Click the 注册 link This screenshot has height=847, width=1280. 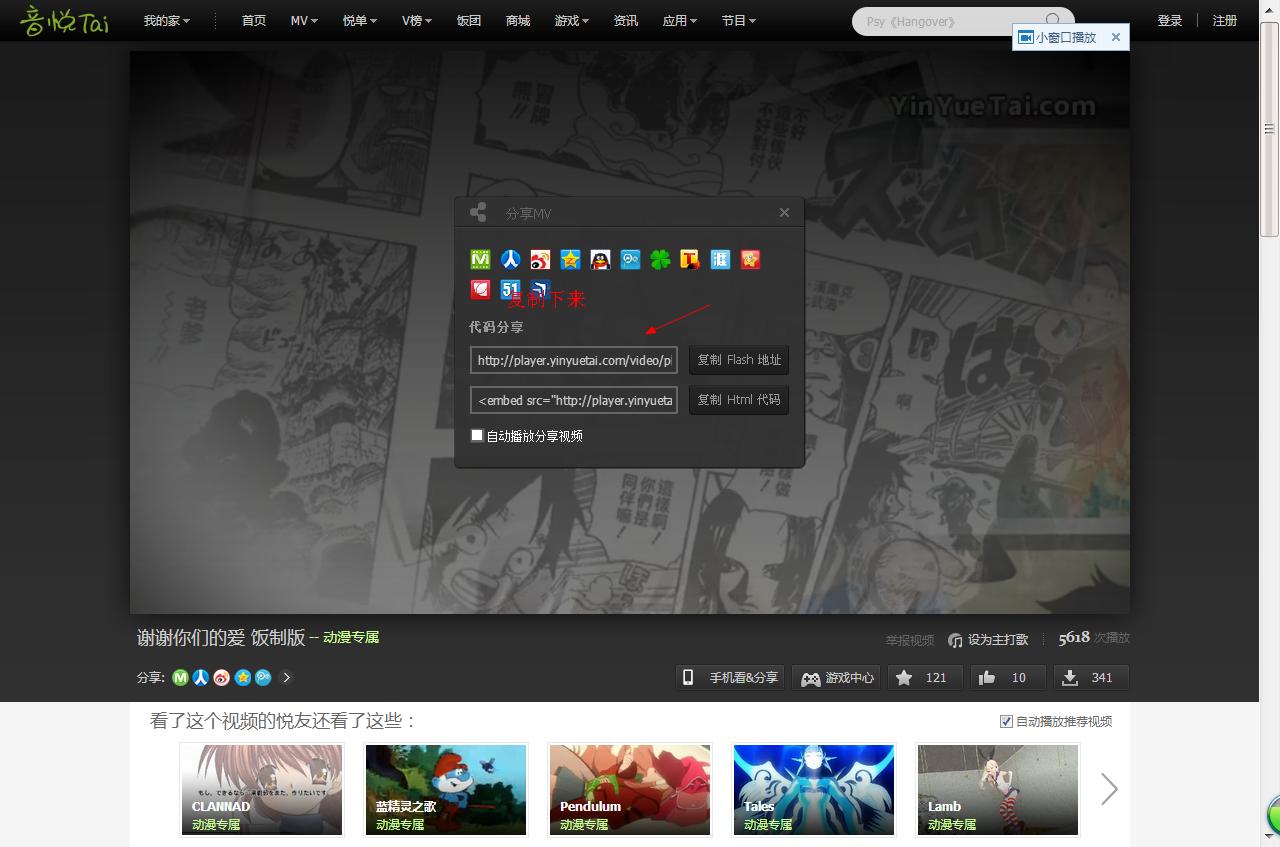coord(1225,20)
